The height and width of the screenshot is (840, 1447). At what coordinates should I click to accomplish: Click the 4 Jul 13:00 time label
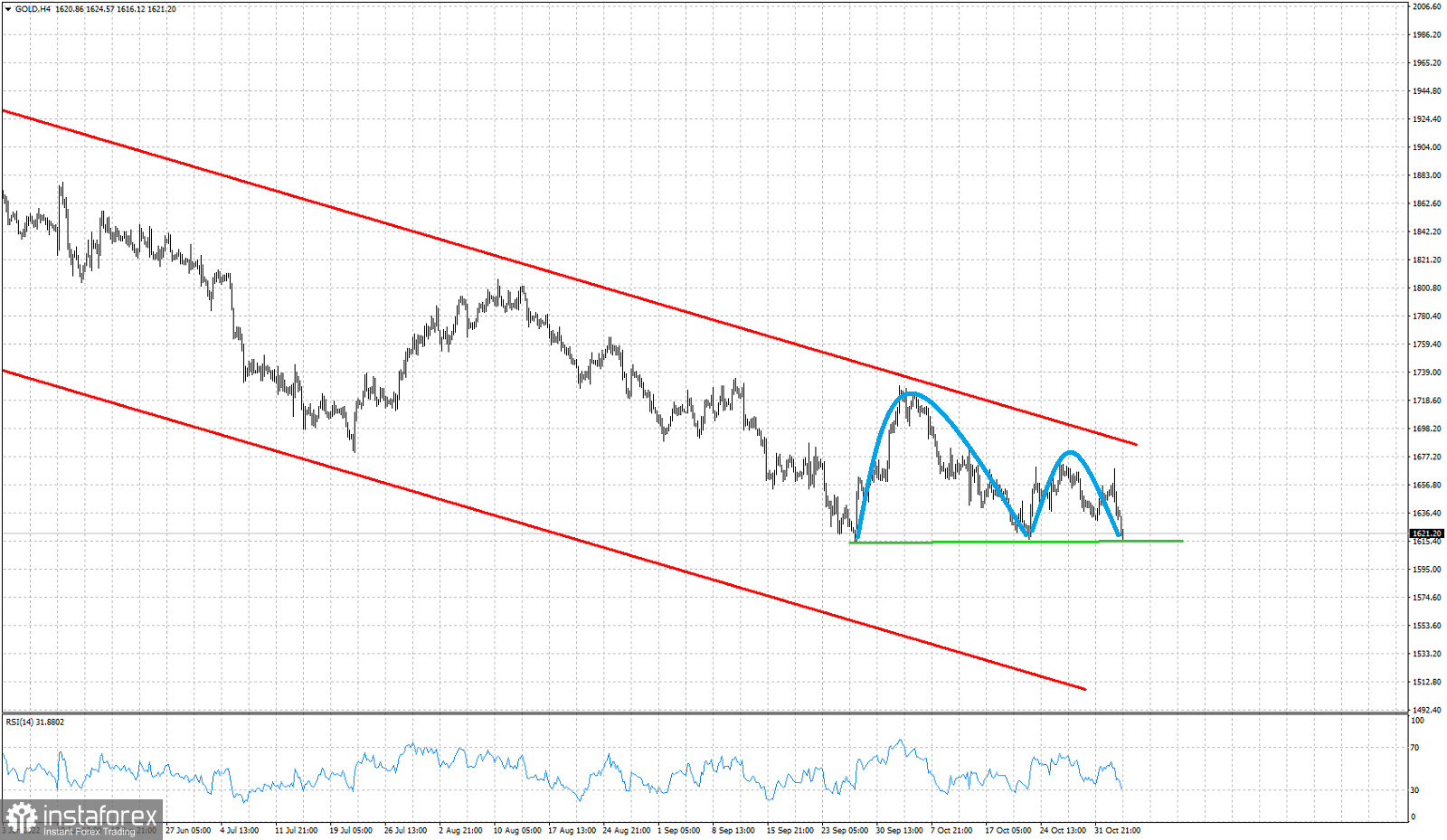(240, 830)
